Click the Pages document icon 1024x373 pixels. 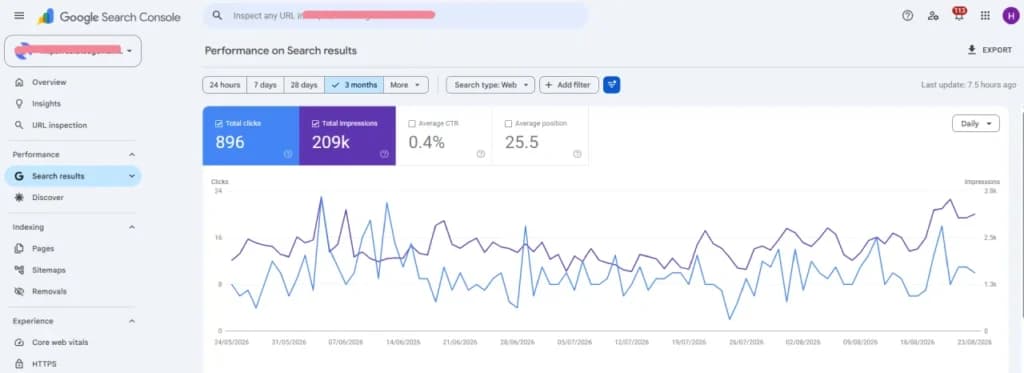(x=19, y=248)
